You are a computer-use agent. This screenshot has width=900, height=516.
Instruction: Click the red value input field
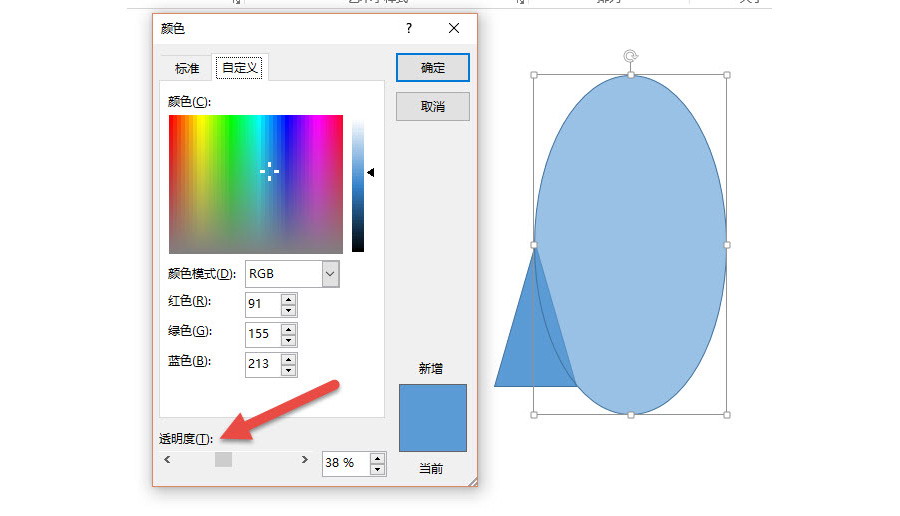[262, 304]
